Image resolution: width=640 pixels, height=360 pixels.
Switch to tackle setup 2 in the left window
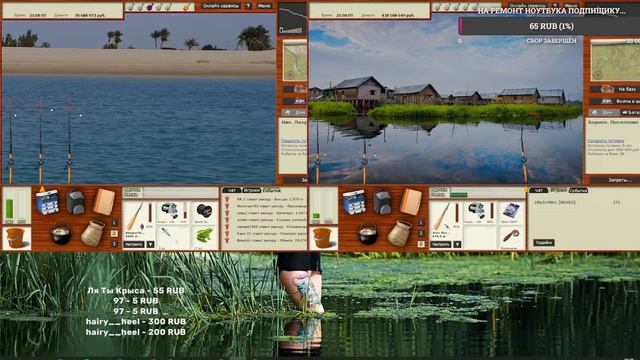(114, 233)
